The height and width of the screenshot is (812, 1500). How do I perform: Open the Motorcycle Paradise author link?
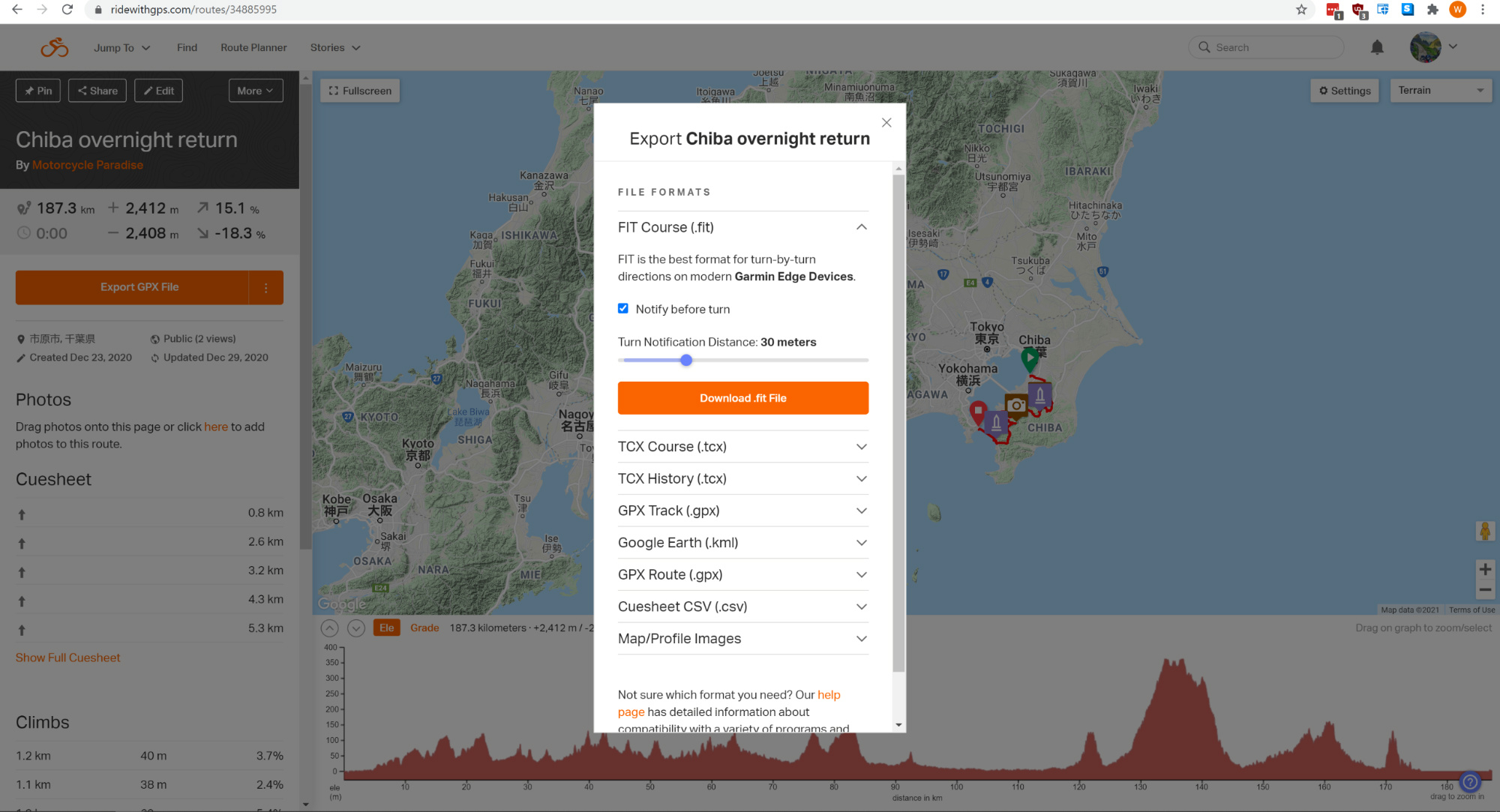(x=87, y=165)
